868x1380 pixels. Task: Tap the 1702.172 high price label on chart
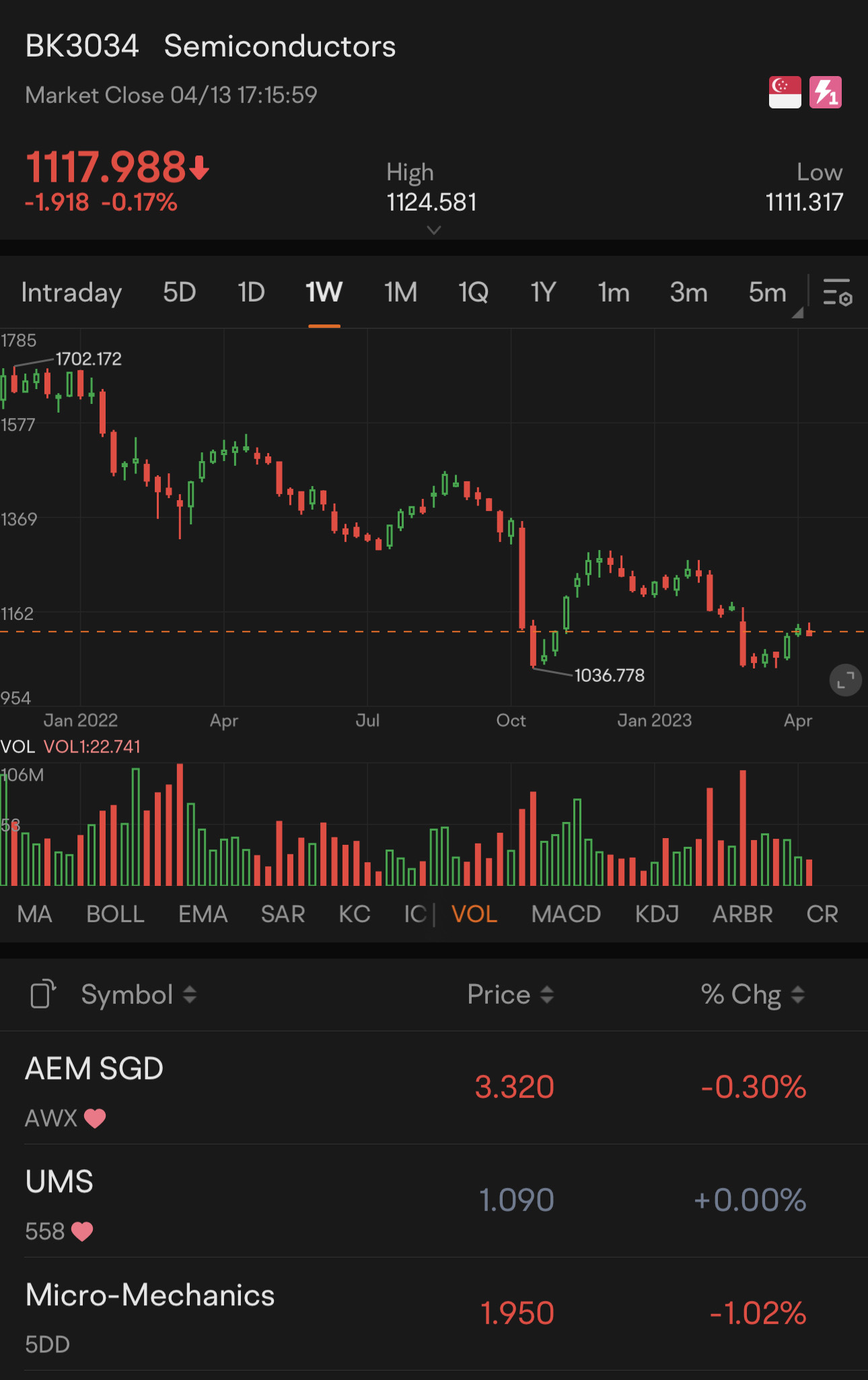tap(88, 359)
